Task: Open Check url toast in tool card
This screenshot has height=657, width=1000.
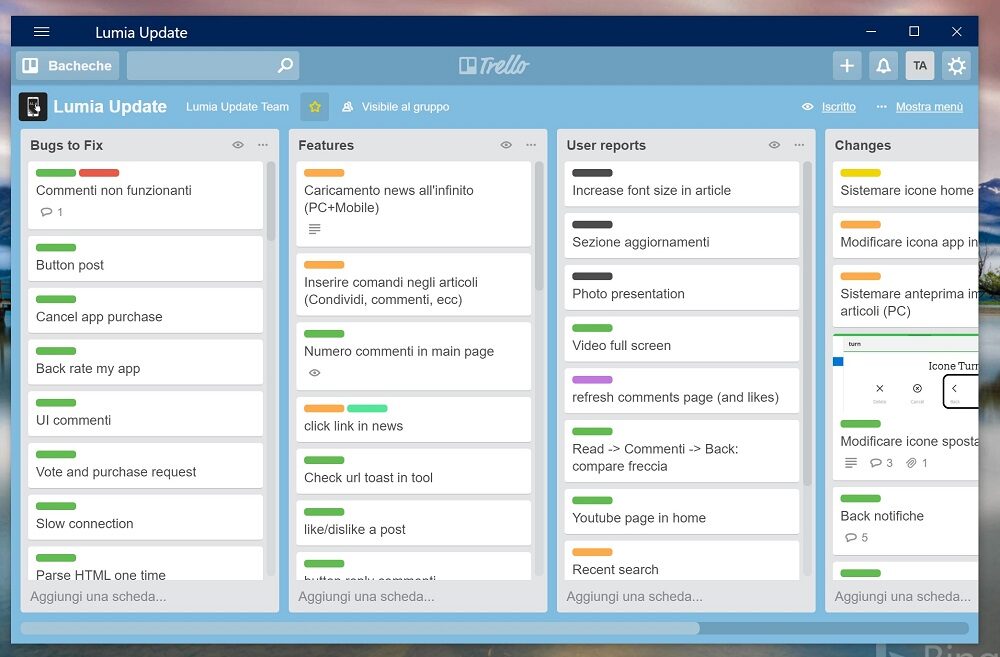Action: tap(413, 471)
